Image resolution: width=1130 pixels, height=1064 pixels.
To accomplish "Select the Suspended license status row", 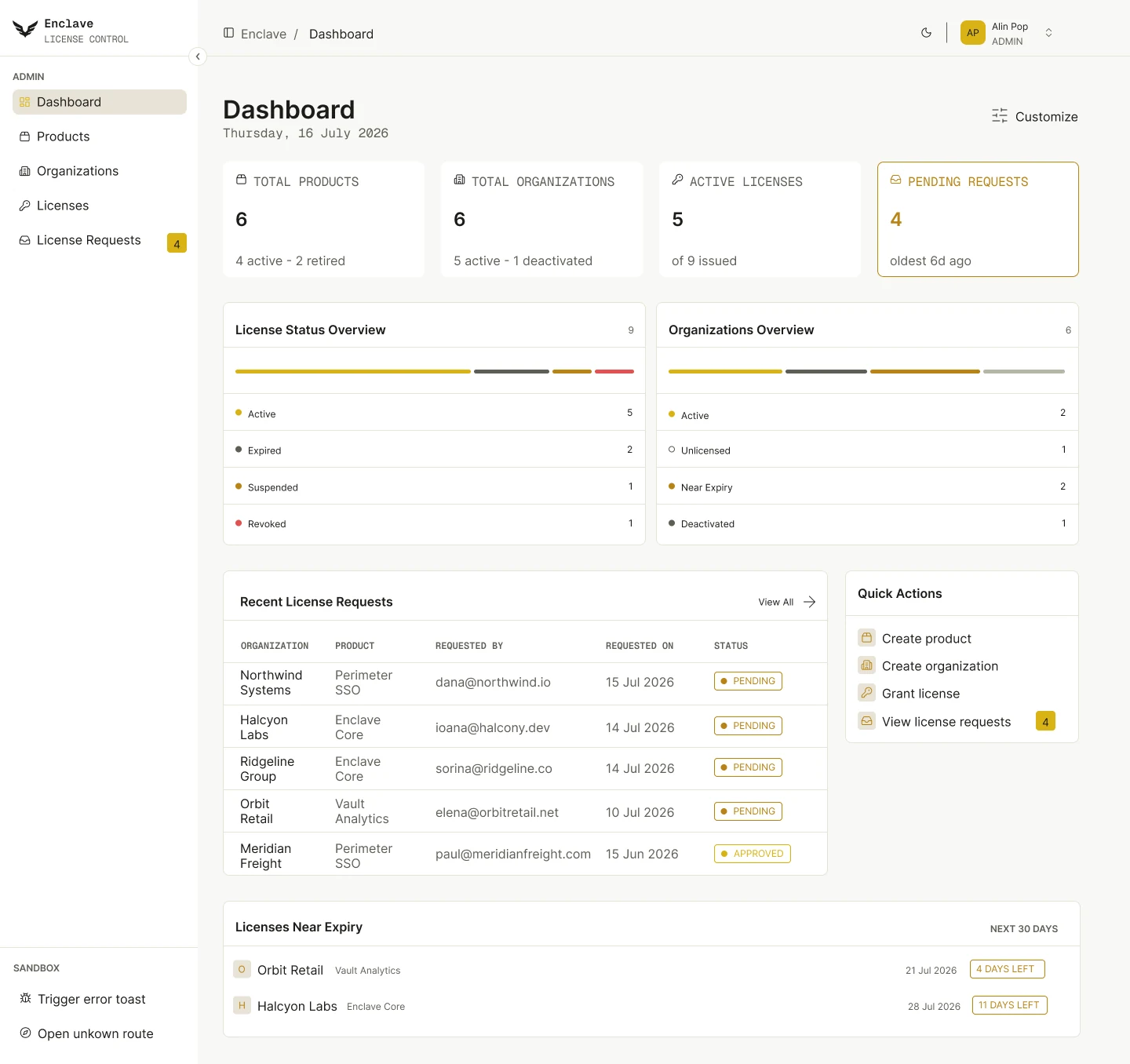I will coord(434,486).
